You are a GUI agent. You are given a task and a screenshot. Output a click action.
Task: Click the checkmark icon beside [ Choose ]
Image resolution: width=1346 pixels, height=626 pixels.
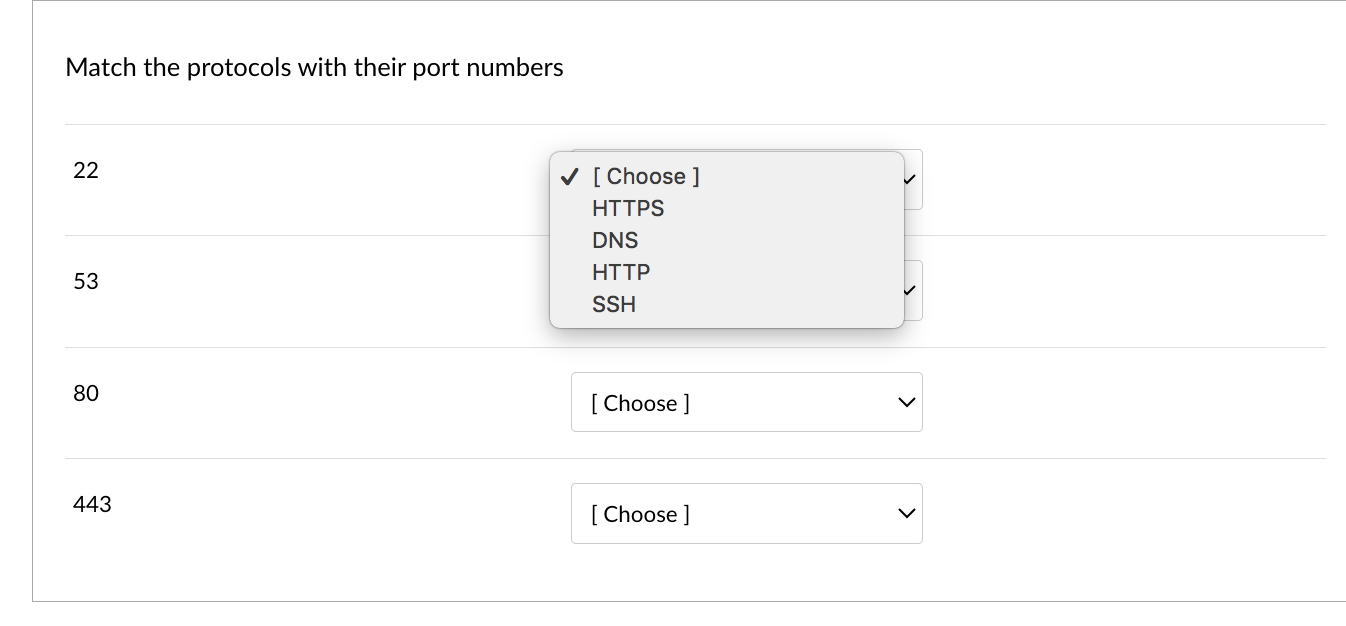tap(569, 176)
